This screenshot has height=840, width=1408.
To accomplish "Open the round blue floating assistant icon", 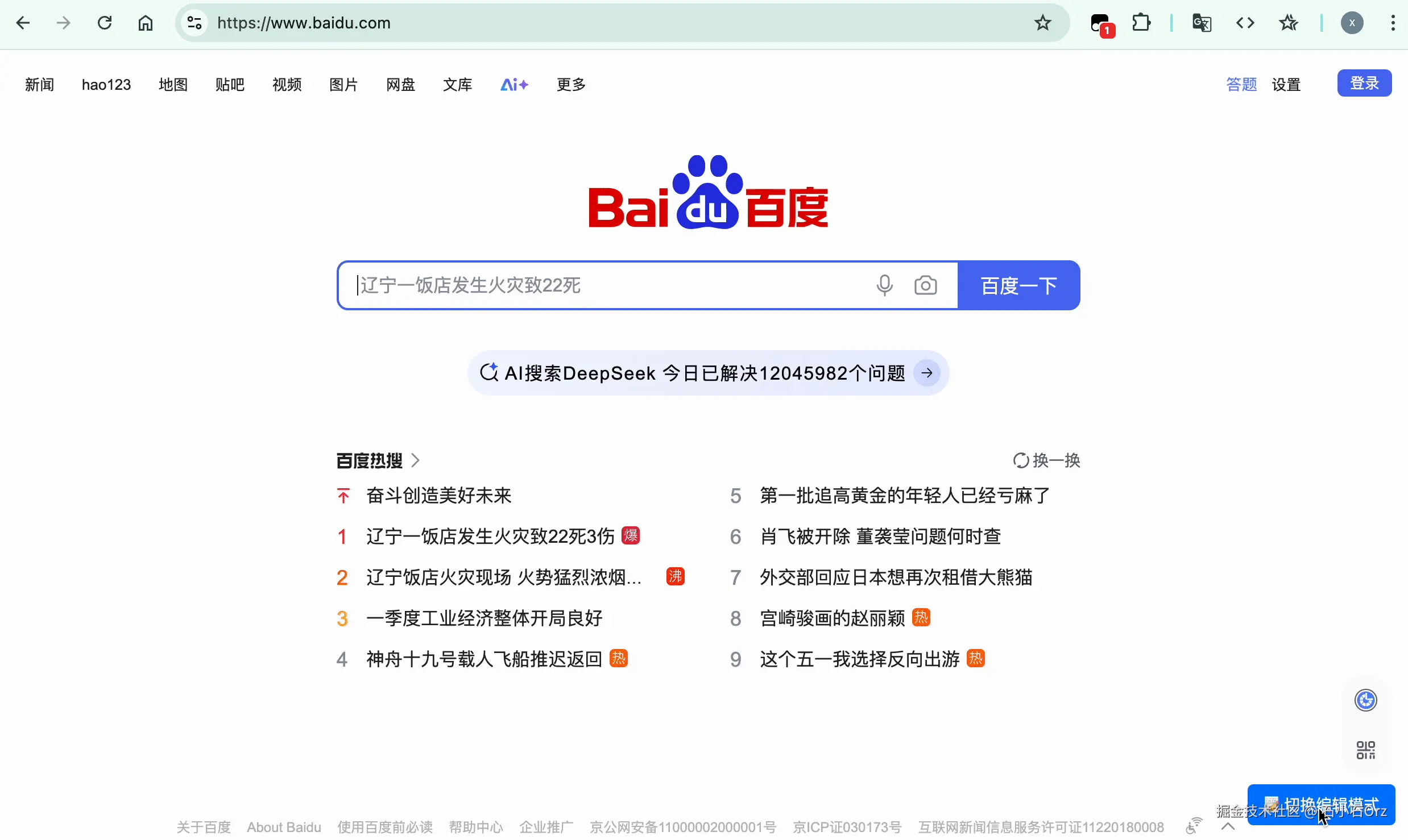I will pyautogui.click(x=1366, y=700).
